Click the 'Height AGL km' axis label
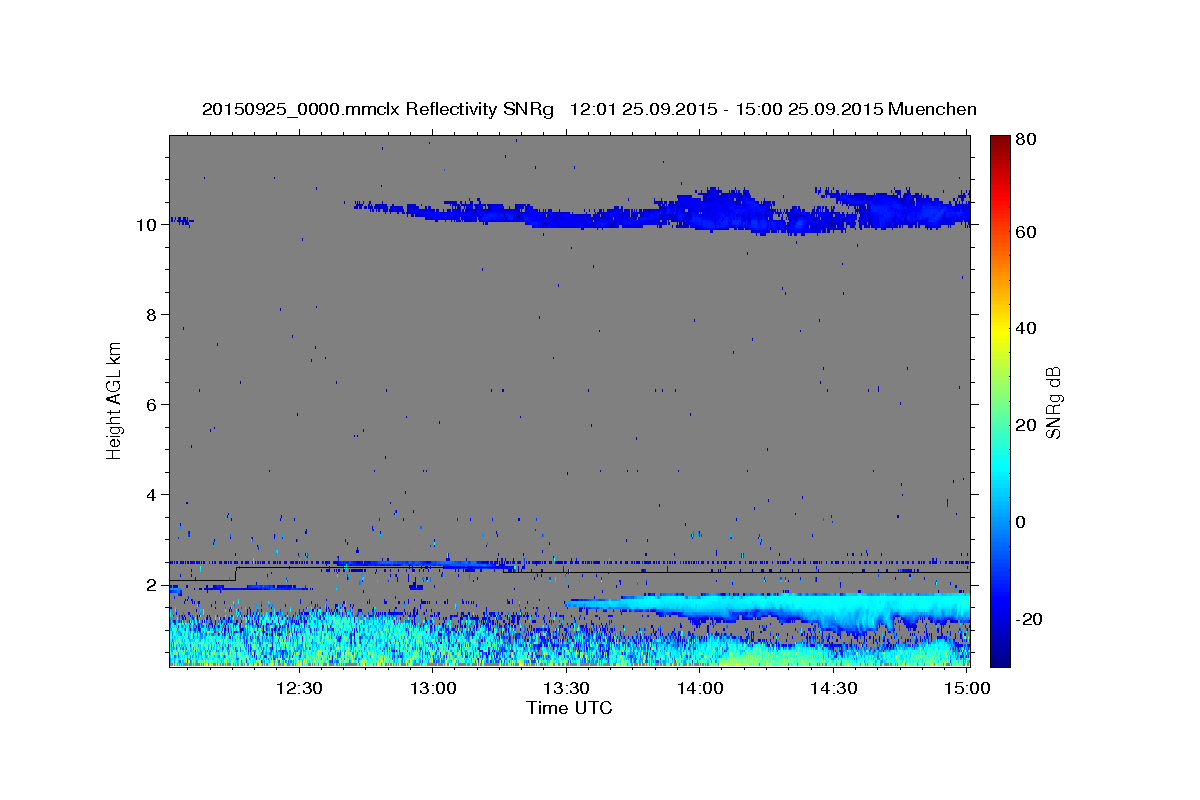Screen dimensions: 1200x800 114,400
